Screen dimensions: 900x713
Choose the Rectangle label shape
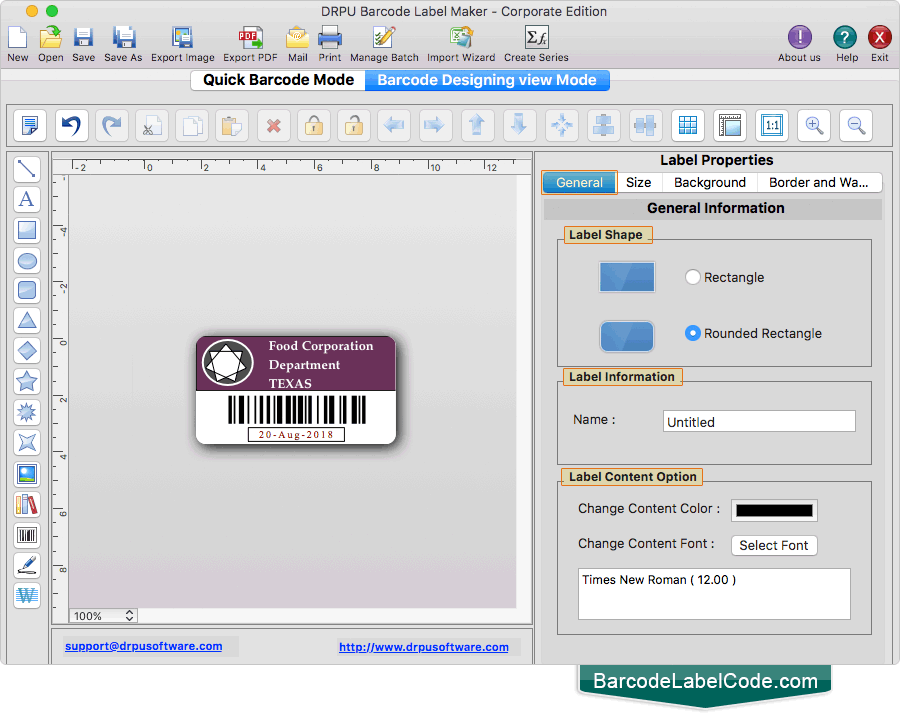coord(693,277)
